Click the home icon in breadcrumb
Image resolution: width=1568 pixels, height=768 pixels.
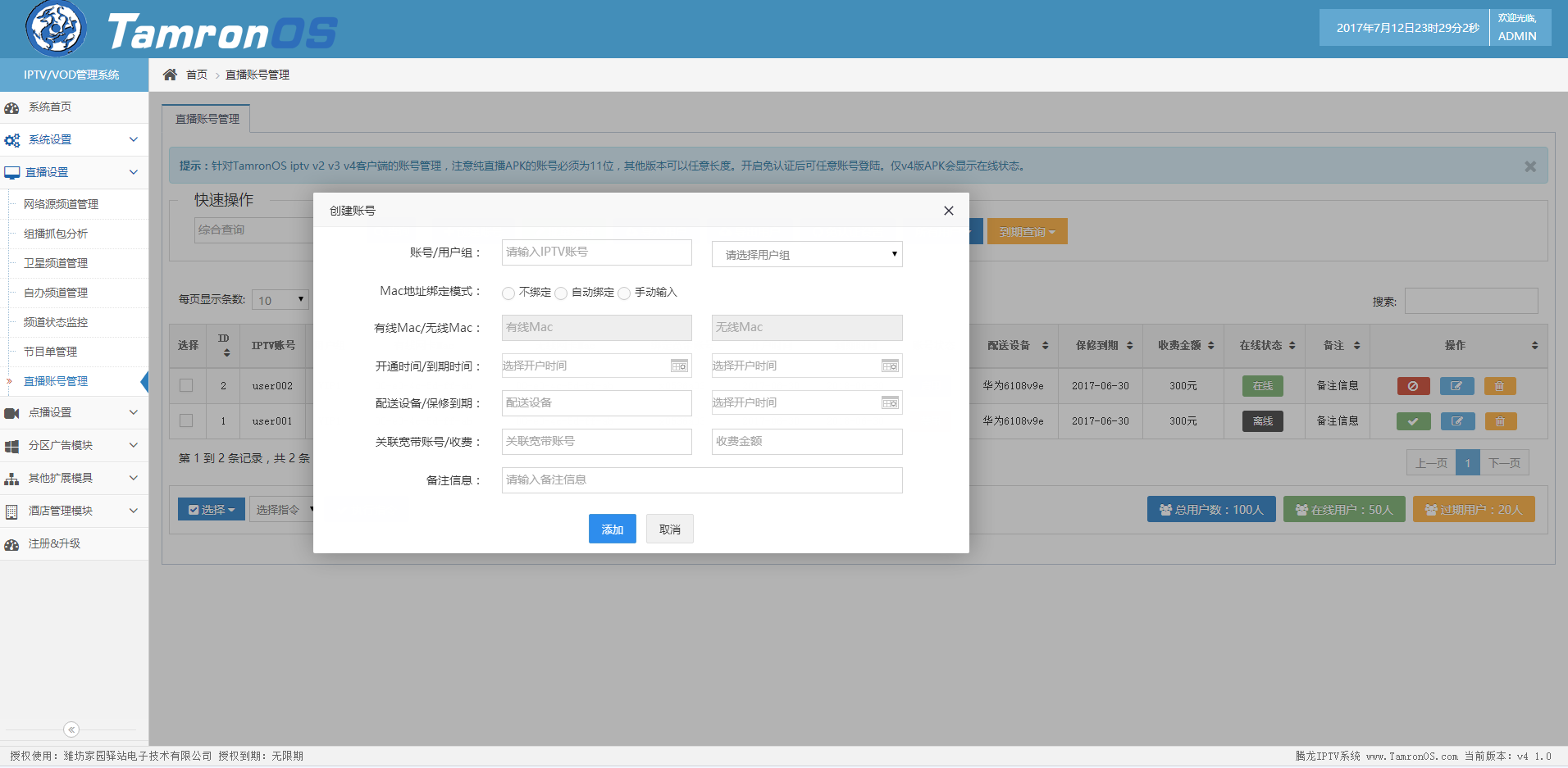click(x=170, y=75)
